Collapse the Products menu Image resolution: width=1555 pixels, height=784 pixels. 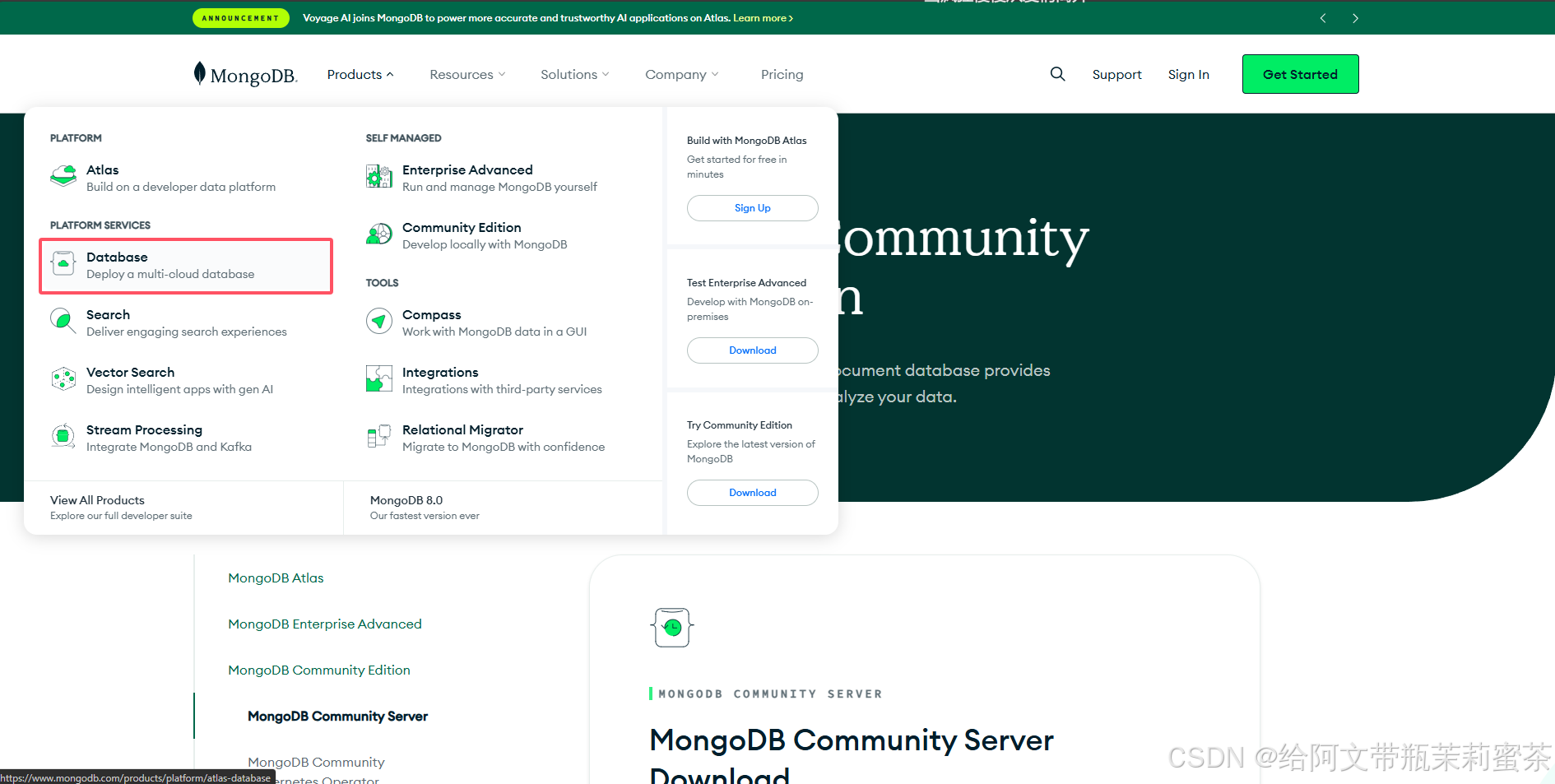(360, 74)
